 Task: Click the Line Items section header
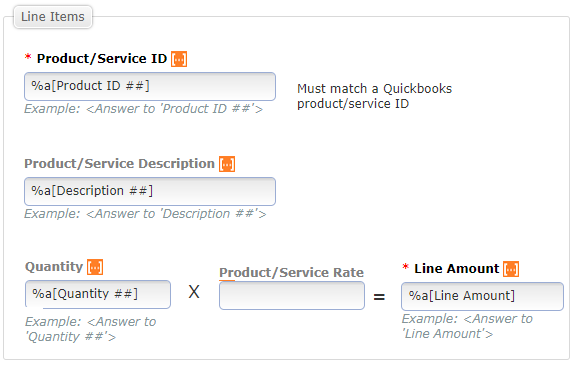pos(53,17)
